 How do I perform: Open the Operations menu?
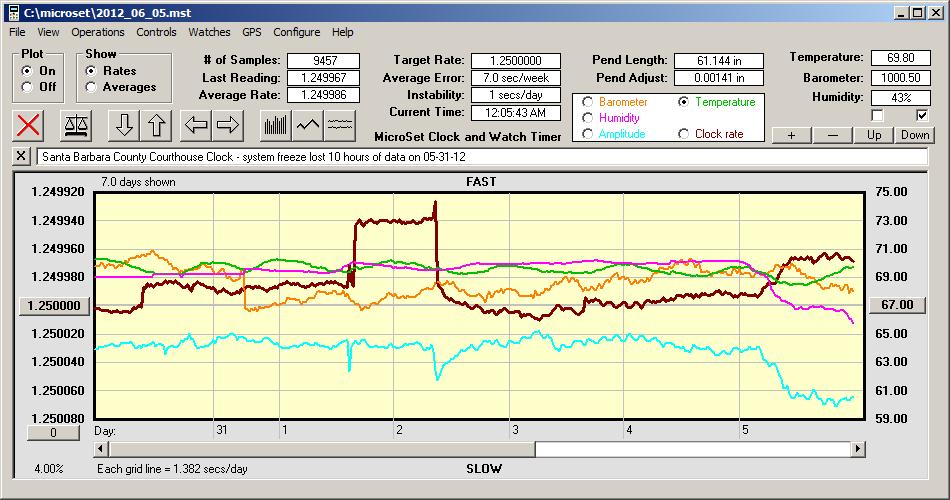pos(98,32)
